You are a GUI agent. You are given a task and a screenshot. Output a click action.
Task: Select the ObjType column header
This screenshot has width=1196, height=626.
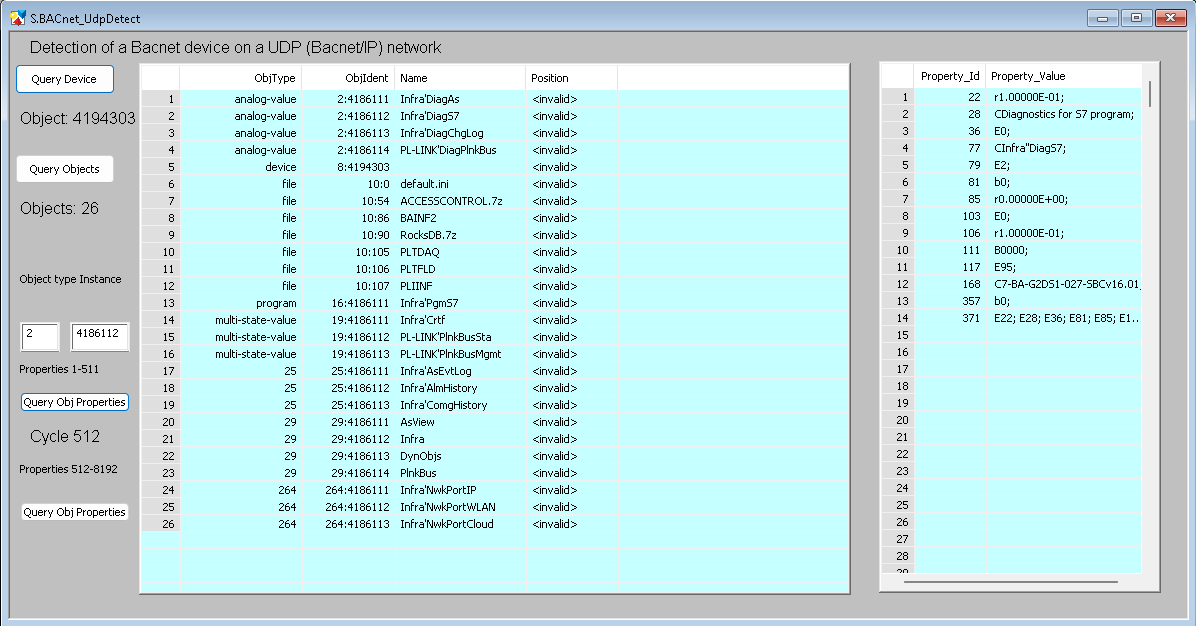[x=241, y=78]
